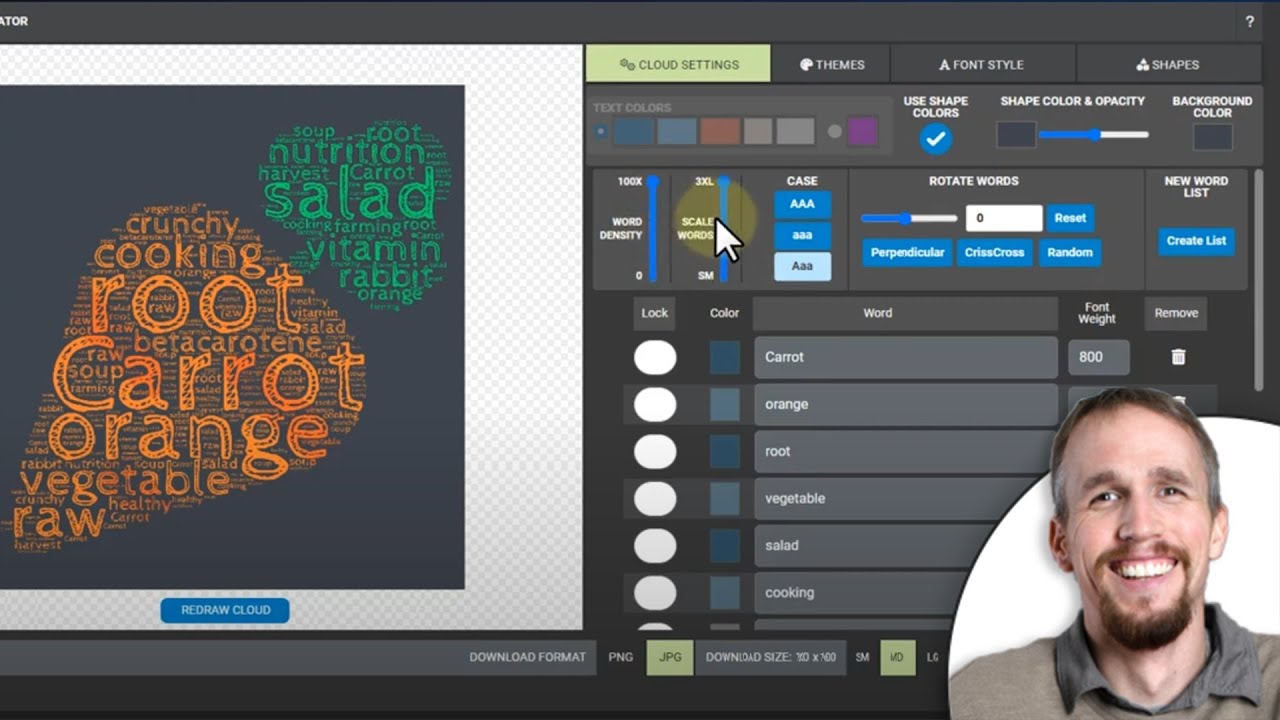Select the multi-color text colors radio button
Image resolution: width=1280 pixels, height=720 pixels.
(600, 131)
